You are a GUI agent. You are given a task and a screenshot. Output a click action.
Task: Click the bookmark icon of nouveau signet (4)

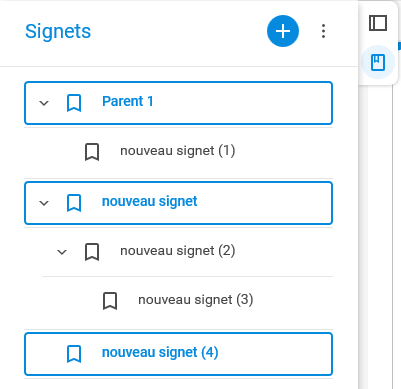(74, 354)
